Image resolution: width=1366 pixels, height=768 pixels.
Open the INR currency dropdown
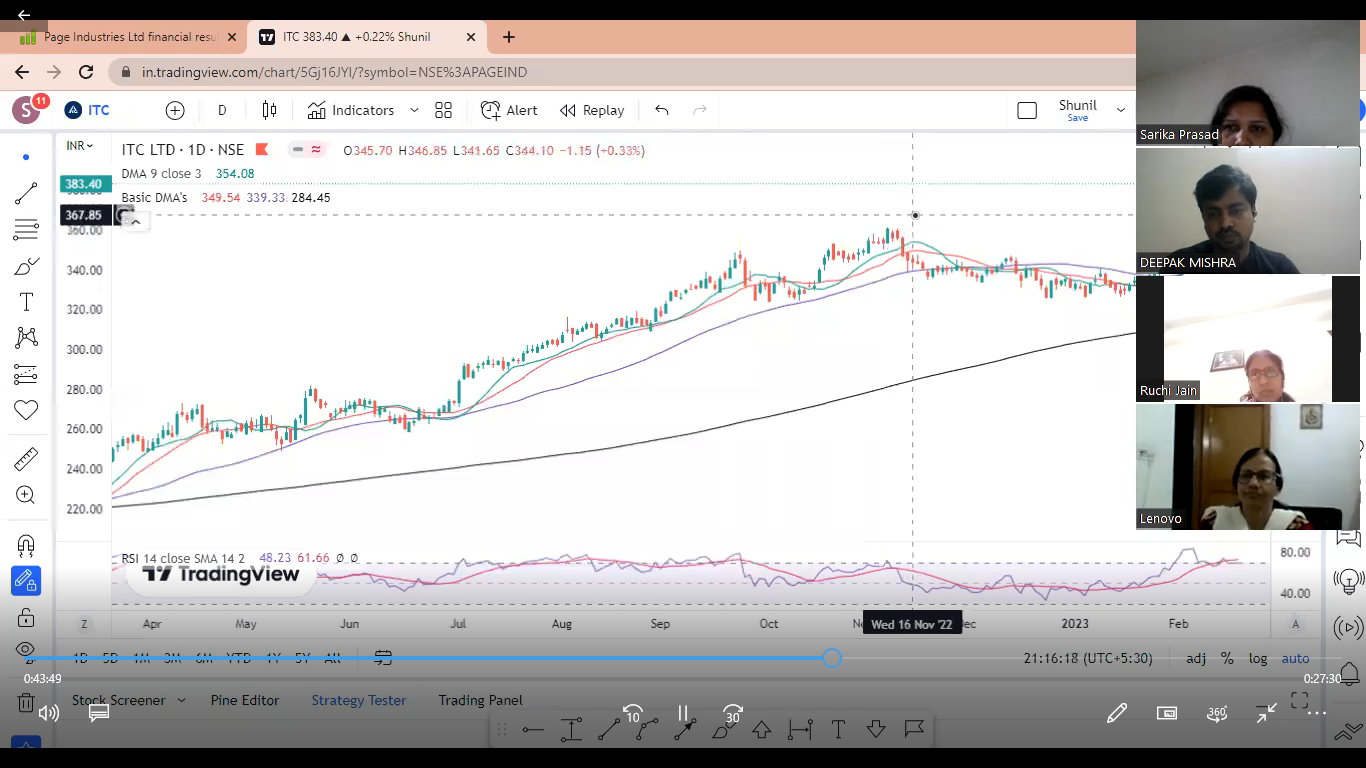coord(79,146)
